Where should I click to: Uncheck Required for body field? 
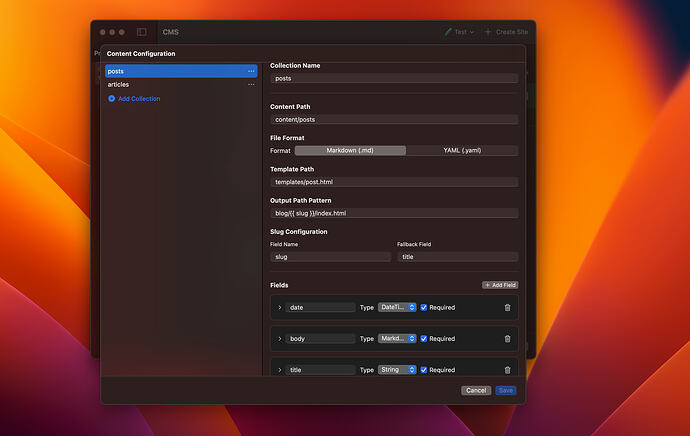click(424, 339)
